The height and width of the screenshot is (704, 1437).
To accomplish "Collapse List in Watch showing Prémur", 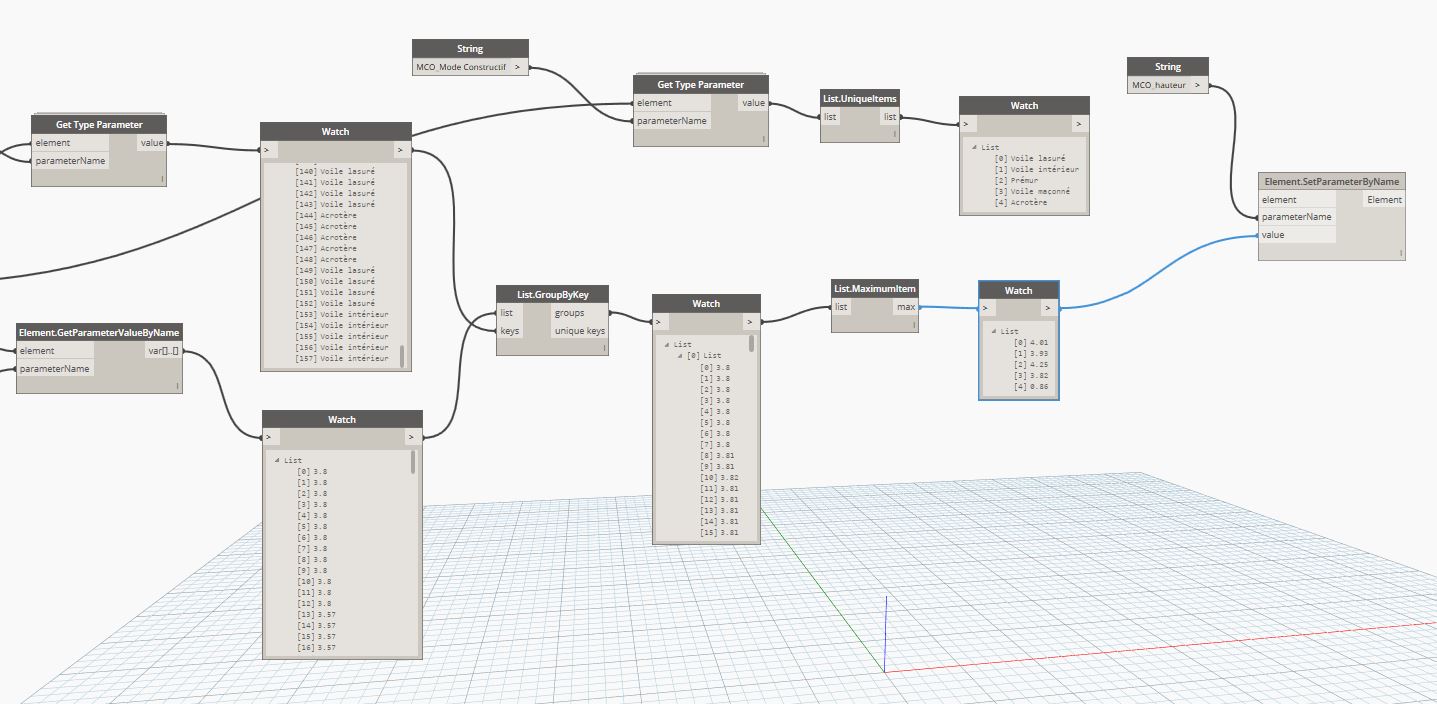I will tap(974, 147).
